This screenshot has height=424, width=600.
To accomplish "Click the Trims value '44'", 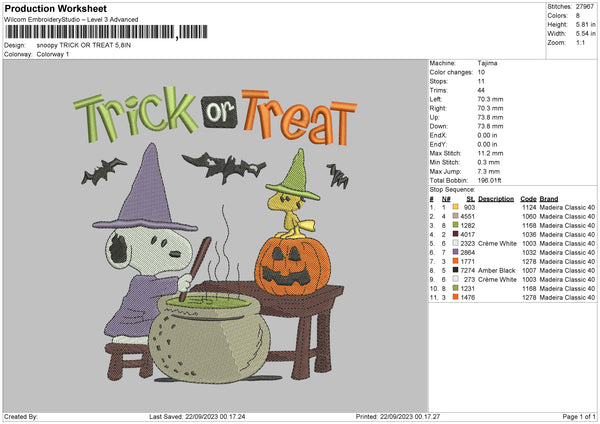I will pos(481,90).
